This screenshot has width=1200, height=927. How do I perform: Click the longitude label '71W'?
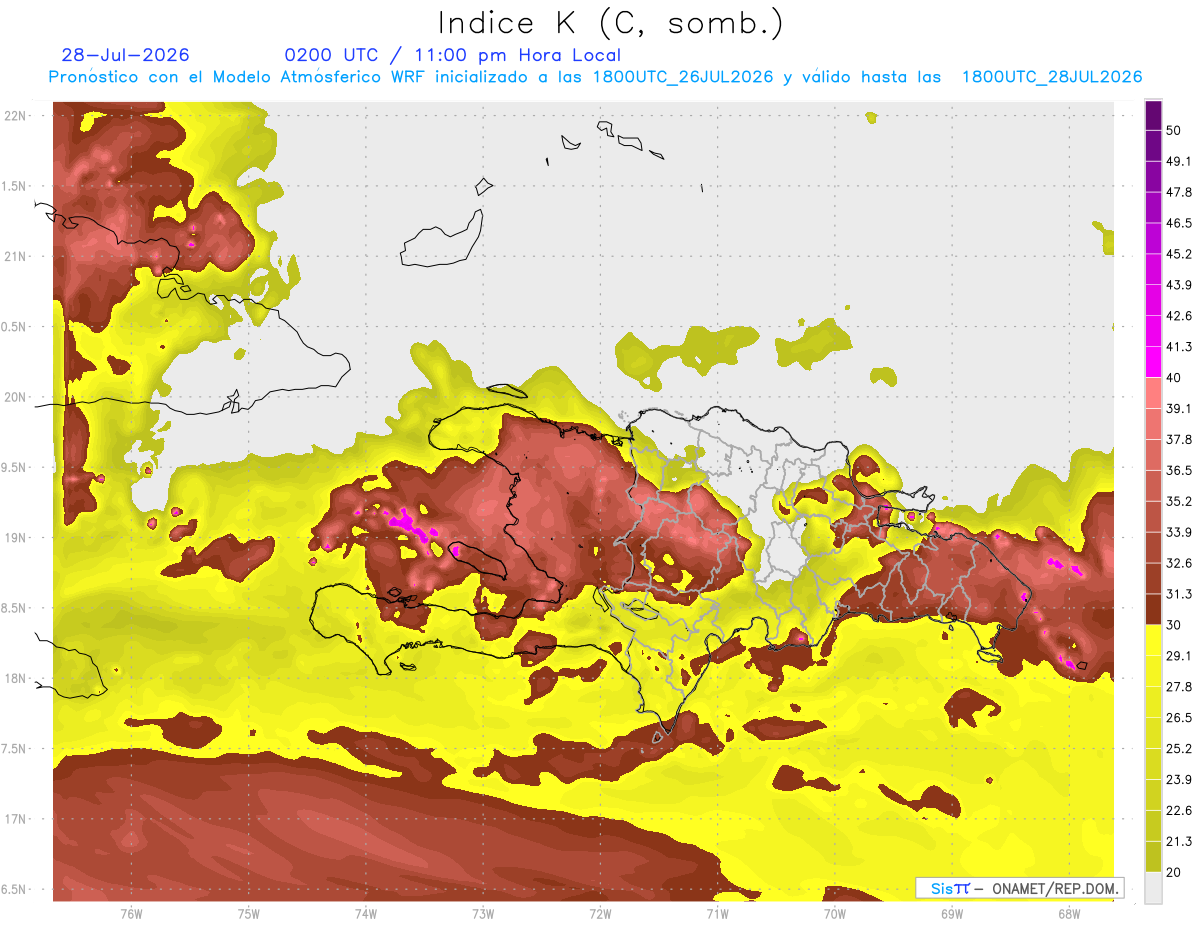pos(717,914)
